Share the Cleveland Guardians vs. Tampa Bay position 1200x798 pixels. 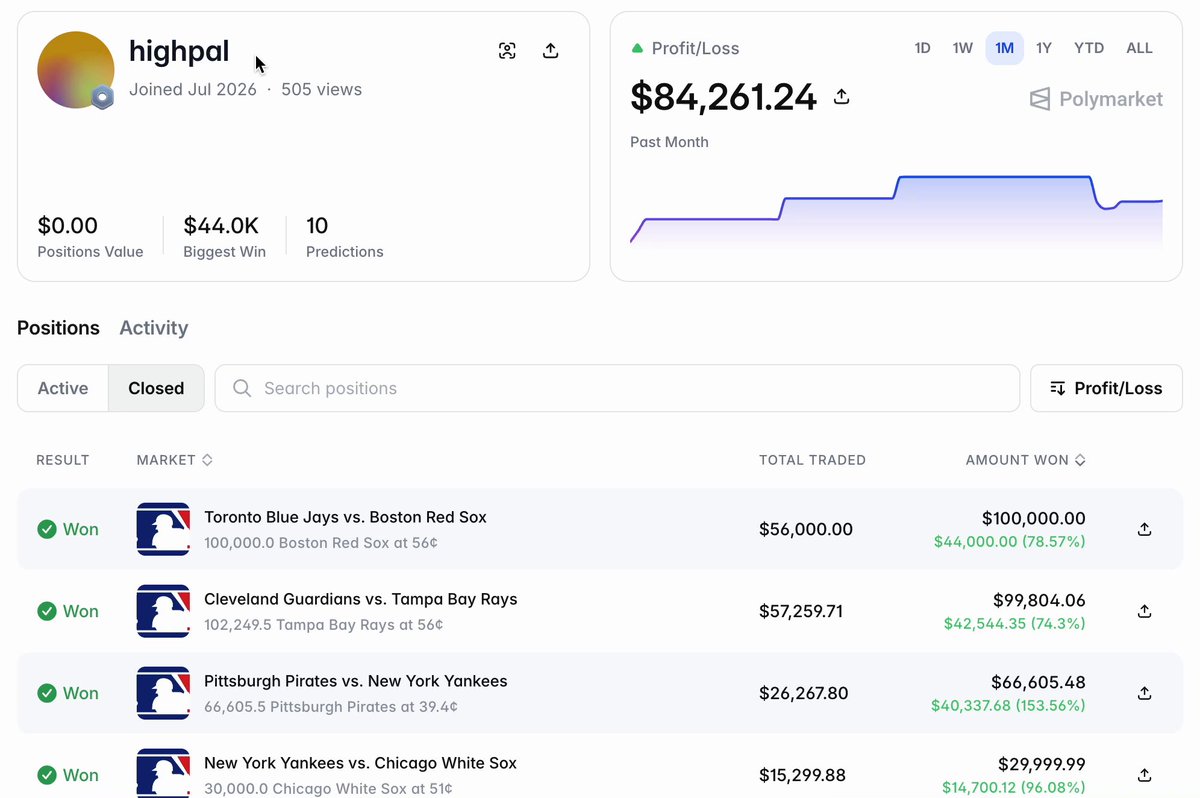1145,611
